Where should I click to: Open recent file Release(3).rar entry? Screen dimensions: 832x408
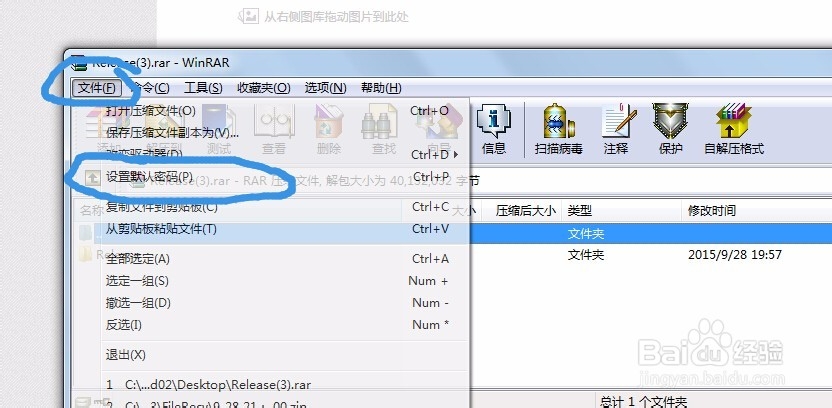(285, 384)
